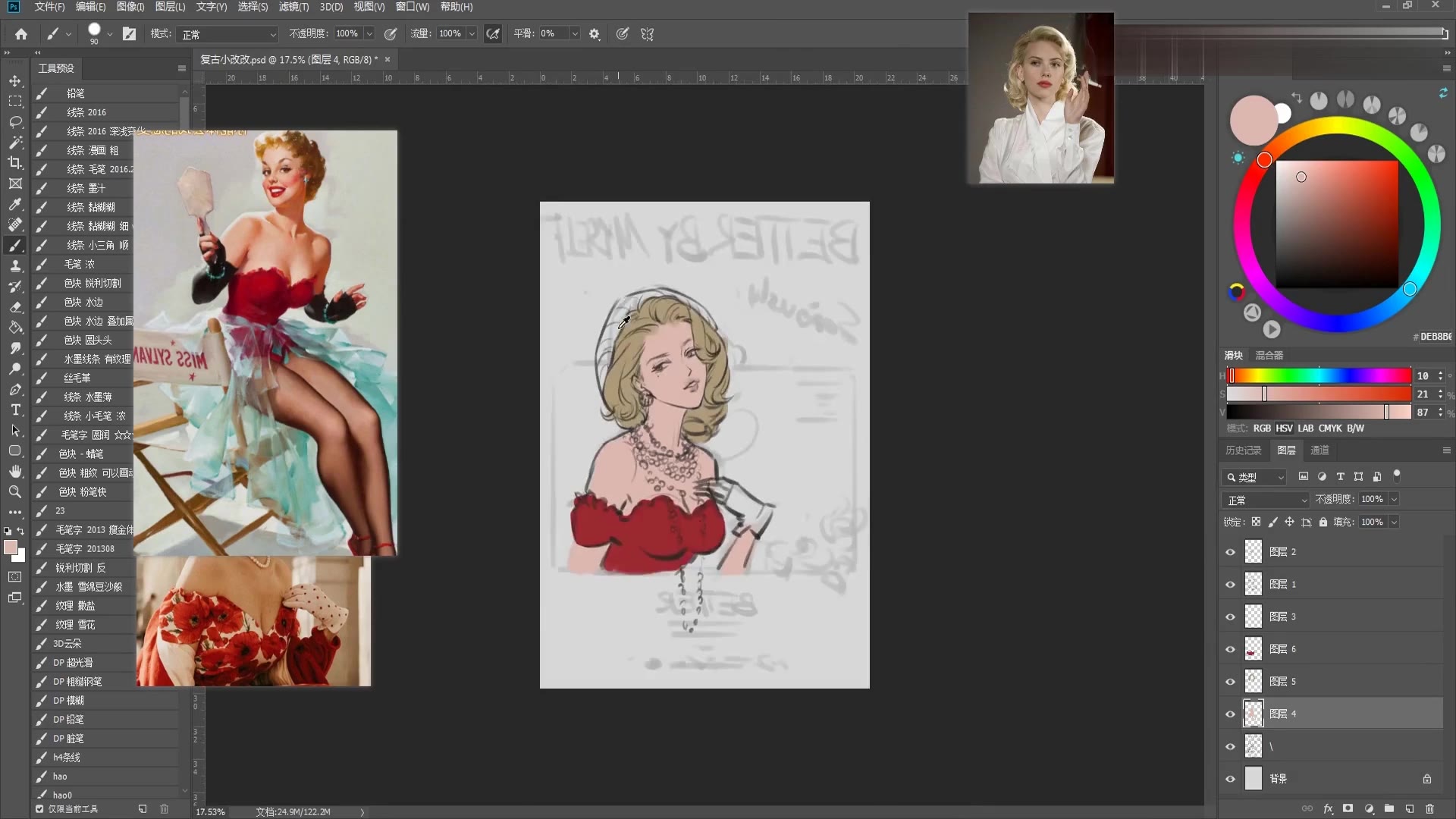Open the 窗口(W) menu
Screen dimensions: 1456x819
pos(413,7)
